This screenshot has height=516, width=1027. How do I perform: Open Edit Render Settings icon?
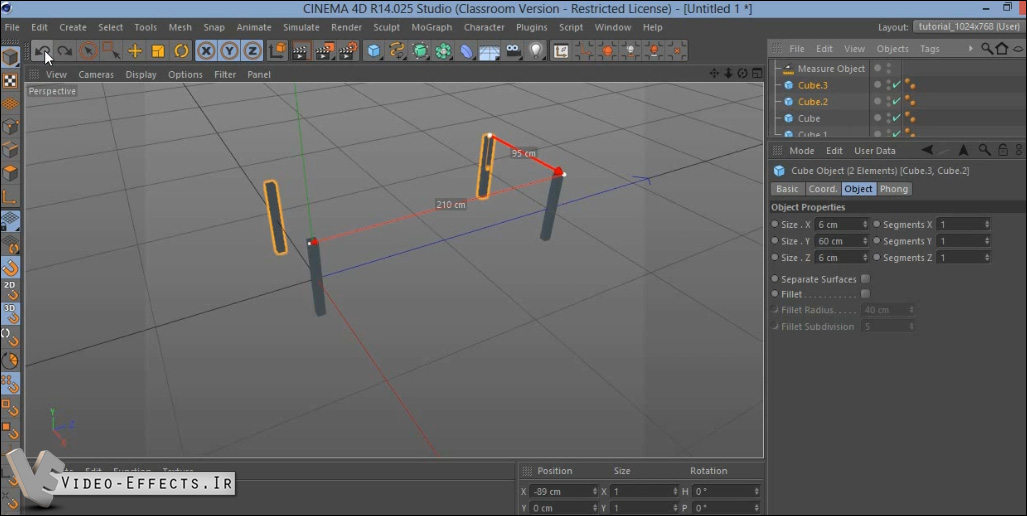(348, 50)
